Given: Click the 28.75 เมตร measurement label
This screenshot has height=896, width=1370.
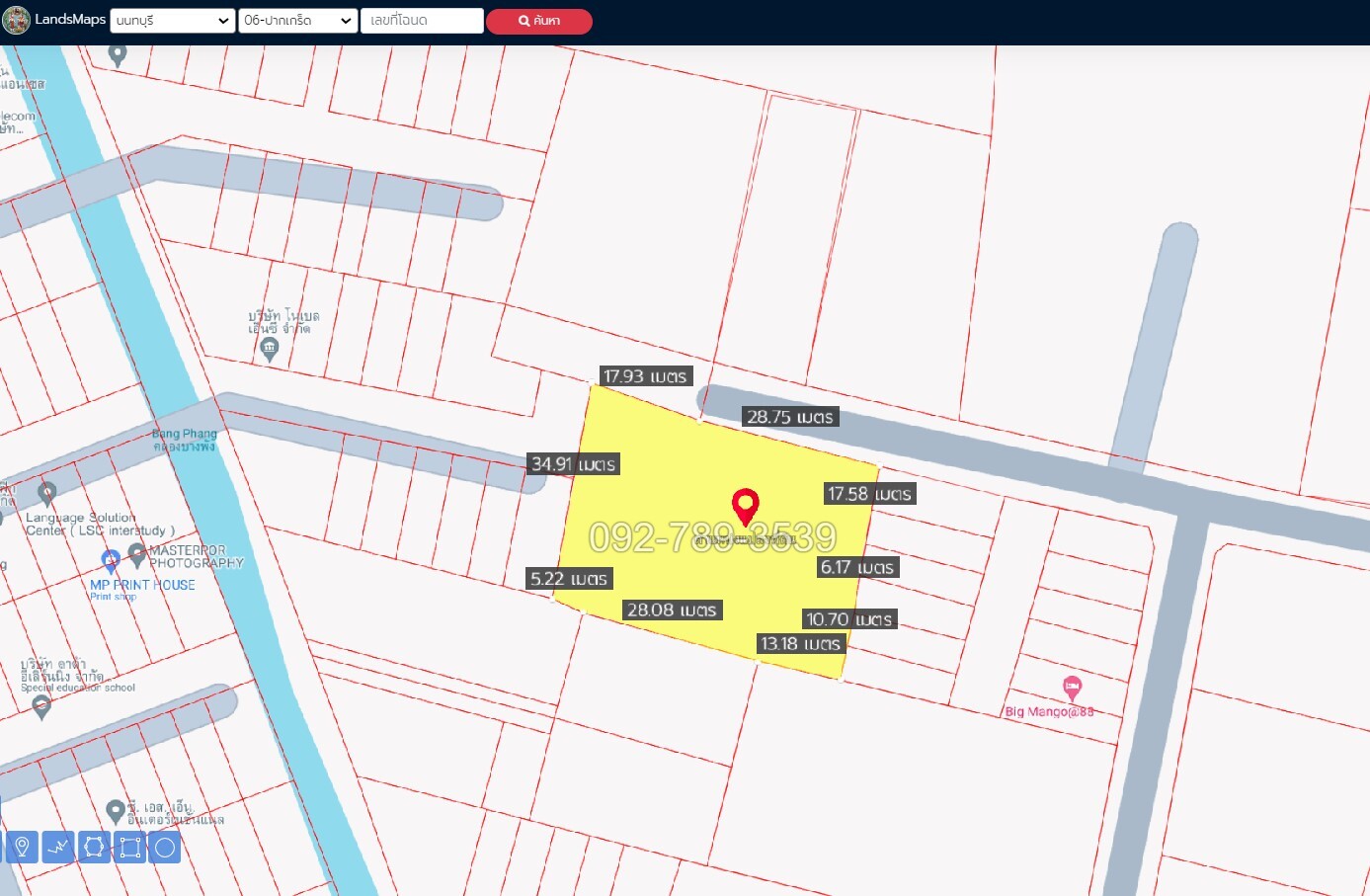Looking at the screenshot, I should coord(789,417).
